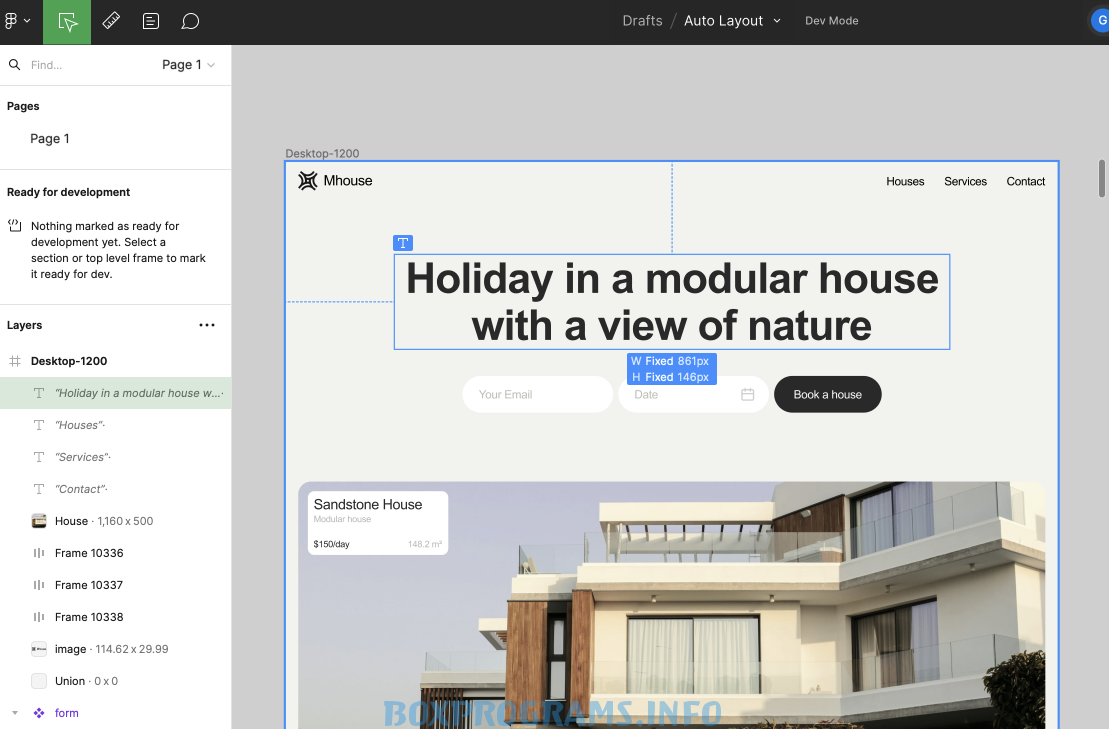This screenshot has width=1109, height=729.
Task: Select the Comment tool
Action: [x=190, y=21]
